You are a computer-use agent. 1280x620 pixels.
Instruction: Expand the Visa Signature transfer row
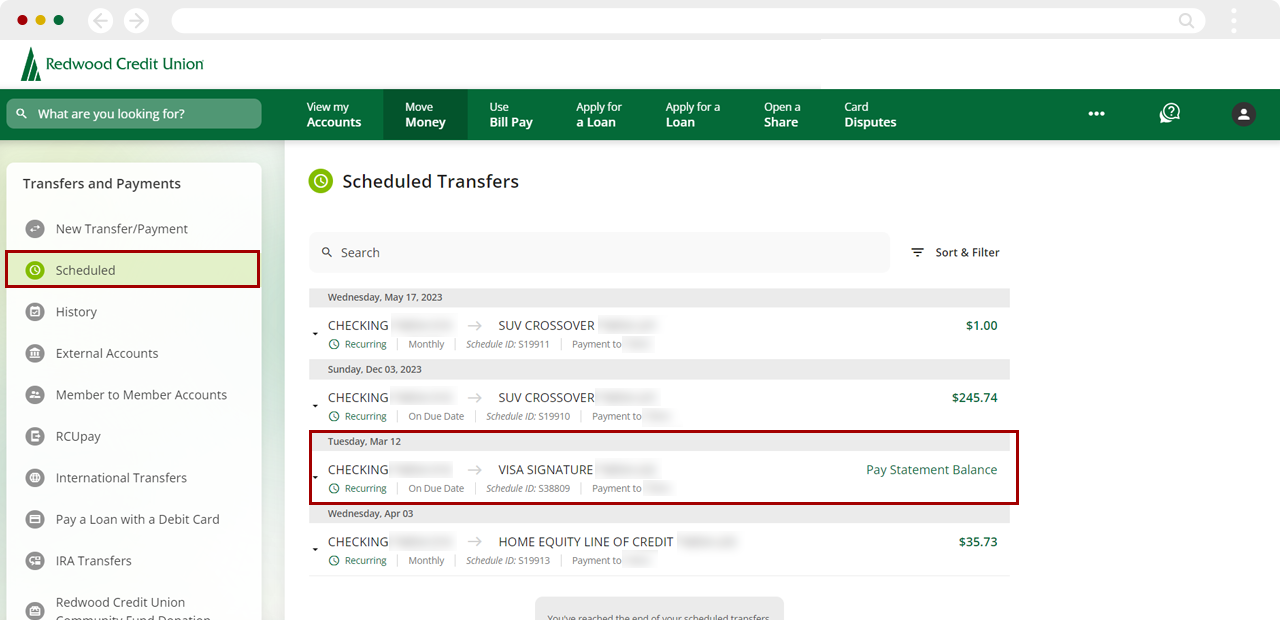point(316,477)
